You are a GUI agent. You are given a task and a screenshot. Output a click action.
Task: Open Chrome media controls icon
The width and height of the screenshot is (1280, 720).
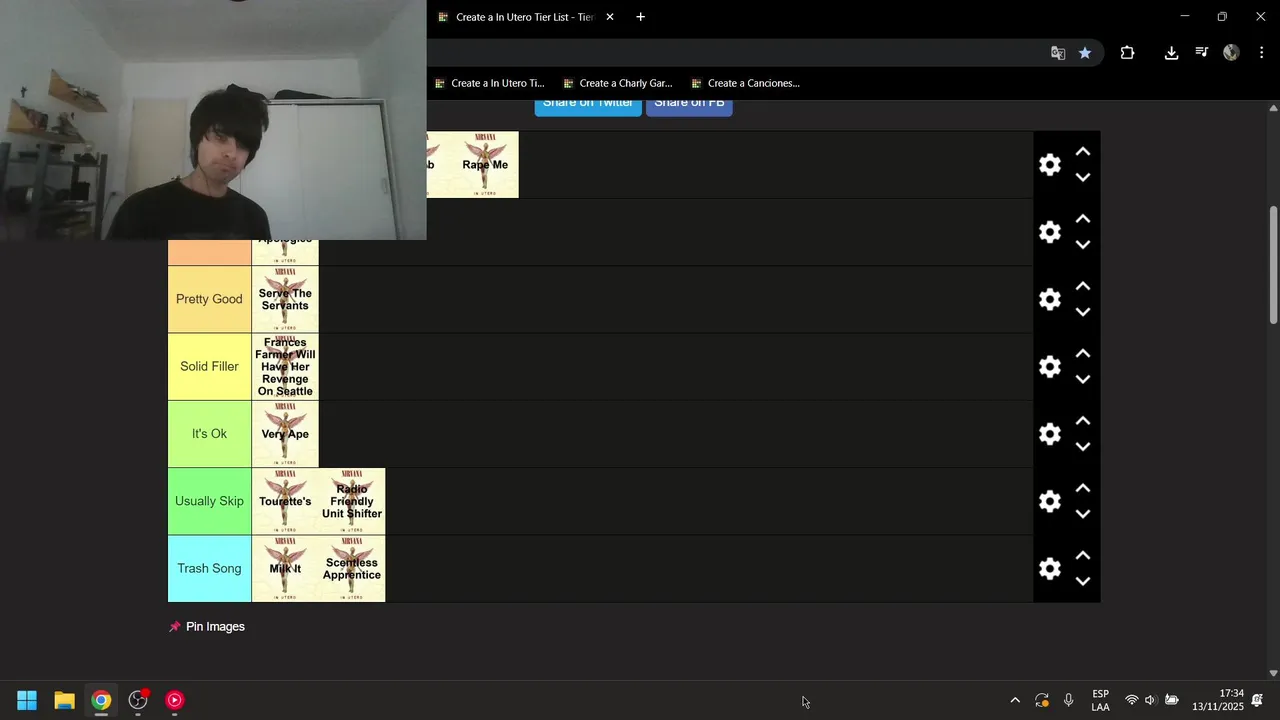tap(1202, 53)
